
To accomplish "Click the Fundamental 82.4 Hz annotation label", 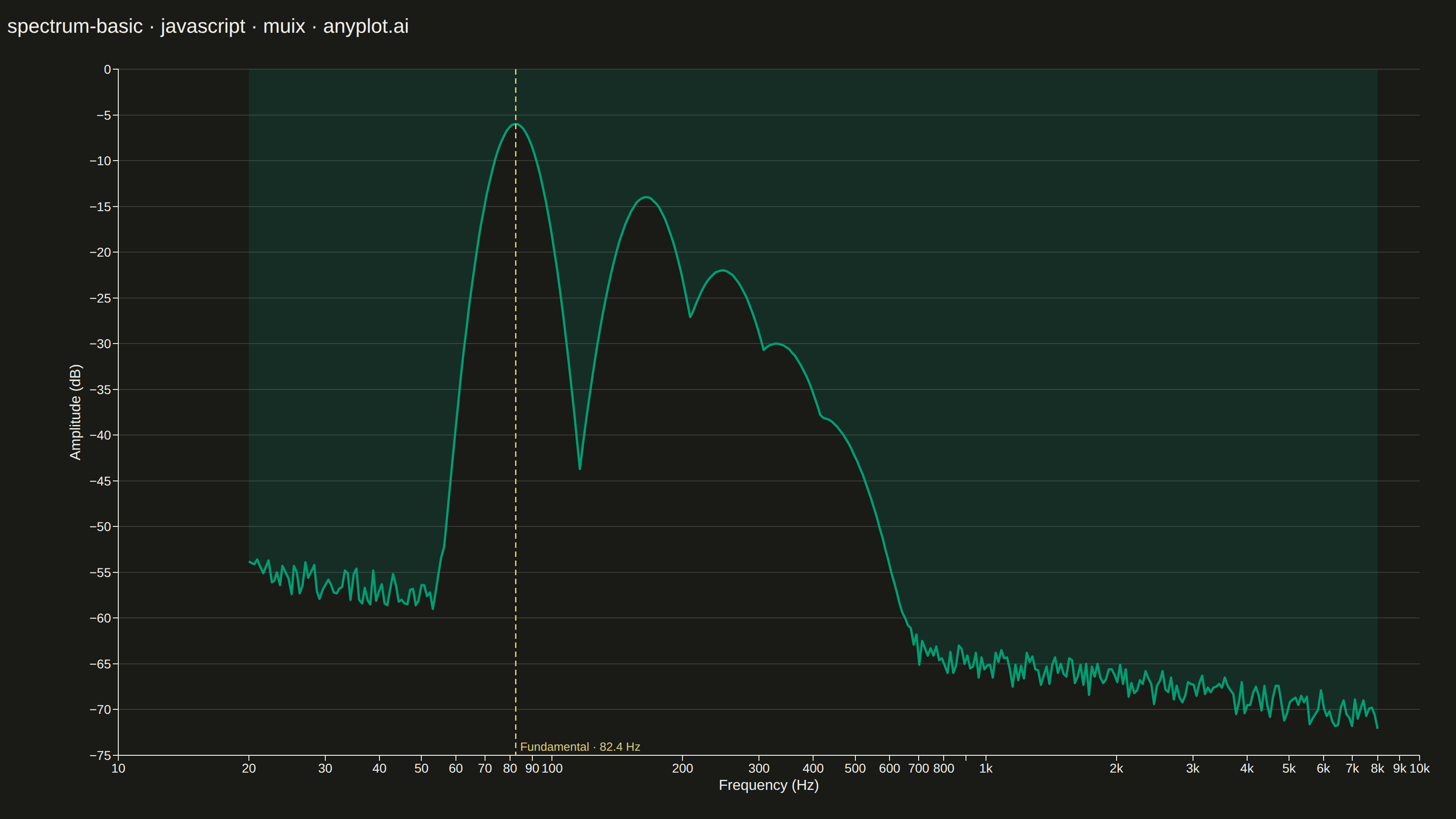I will coord(580,747).
